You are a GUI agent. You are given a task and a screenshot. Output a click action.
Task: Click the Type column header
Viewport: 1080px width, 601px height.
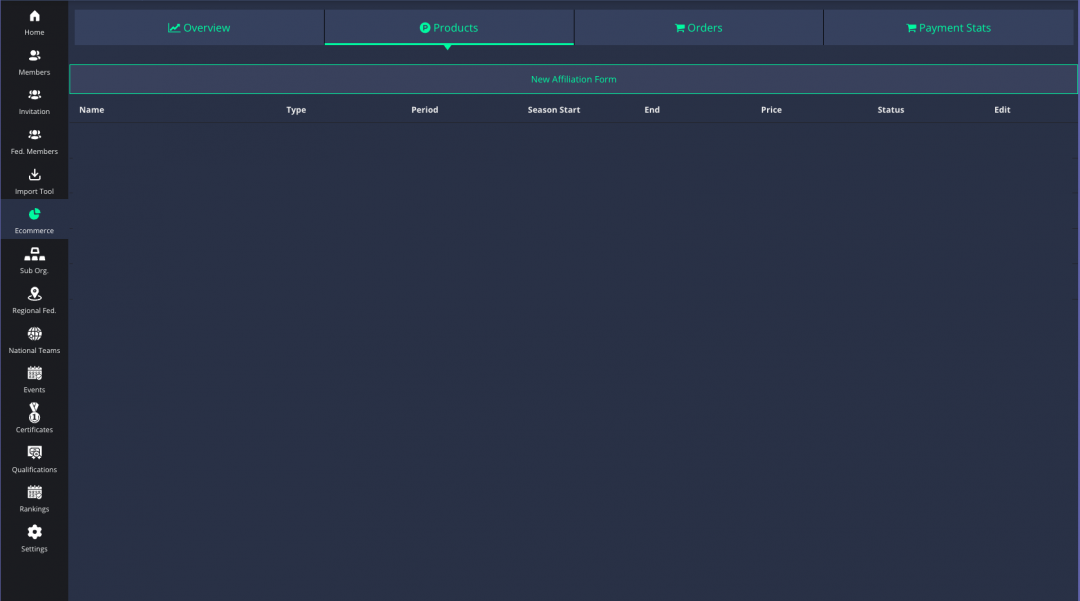coord(296,109)
